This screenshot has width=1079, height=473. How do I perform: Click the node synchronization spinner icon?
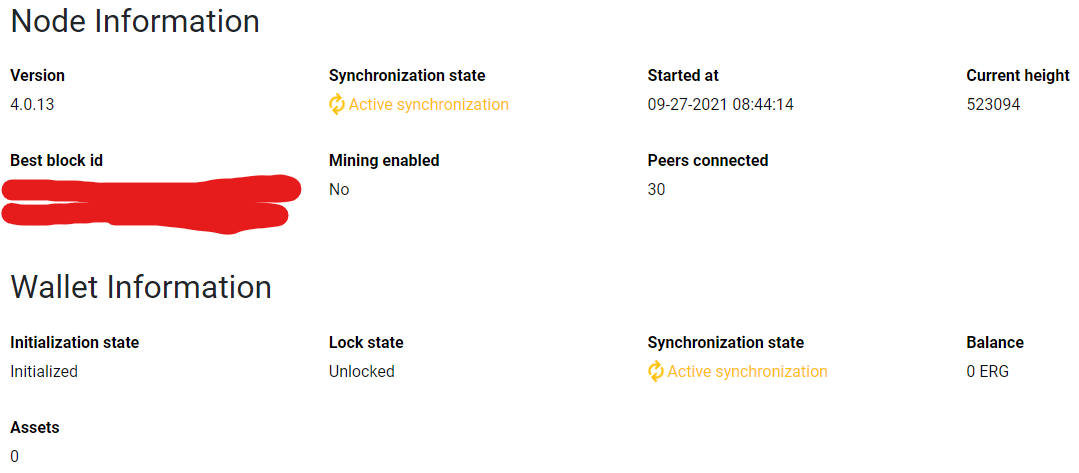coord(337,104)
